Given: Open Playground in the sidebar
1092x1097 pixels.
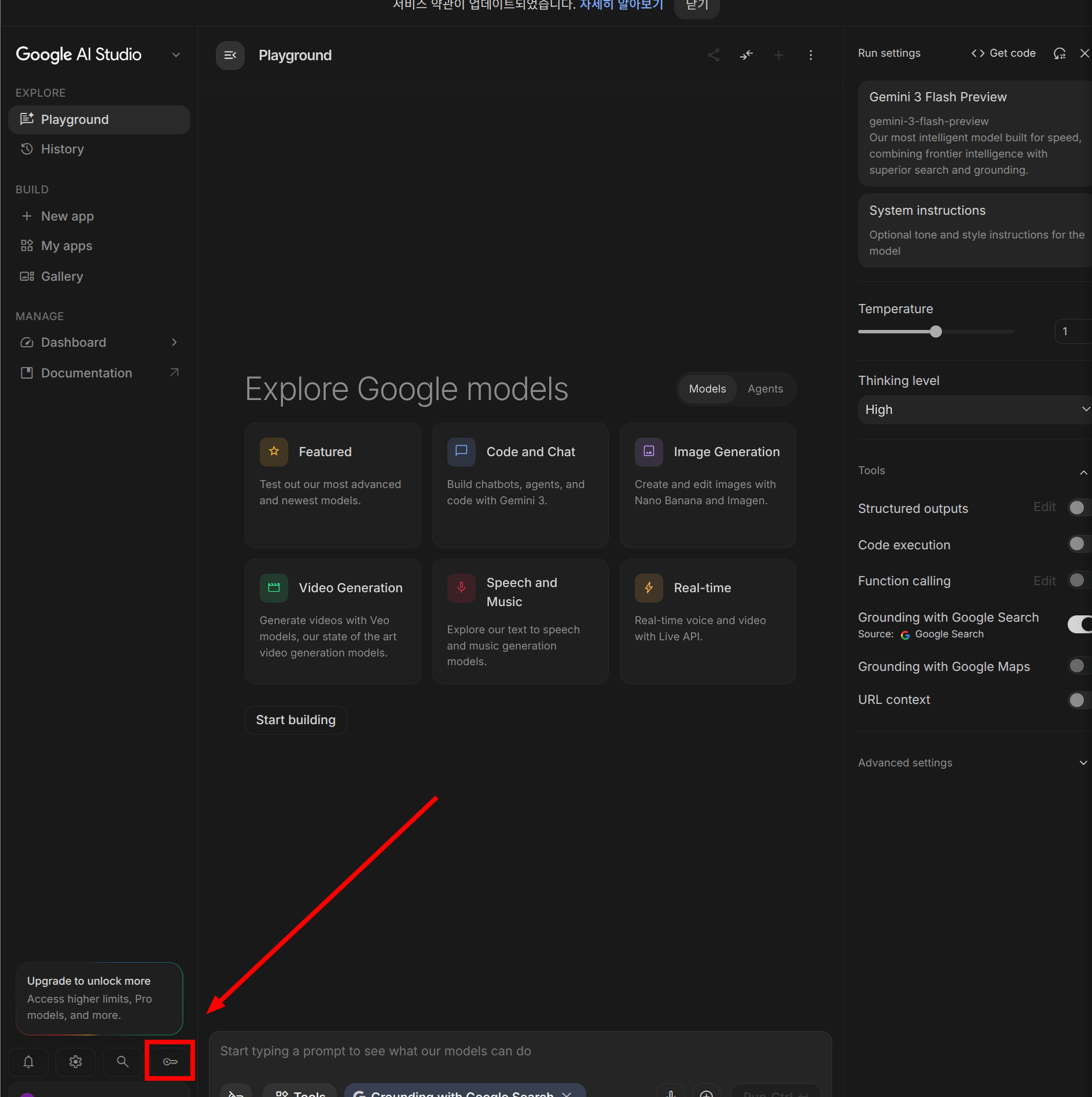Looking at the screenshot, I should pos(99,119).
